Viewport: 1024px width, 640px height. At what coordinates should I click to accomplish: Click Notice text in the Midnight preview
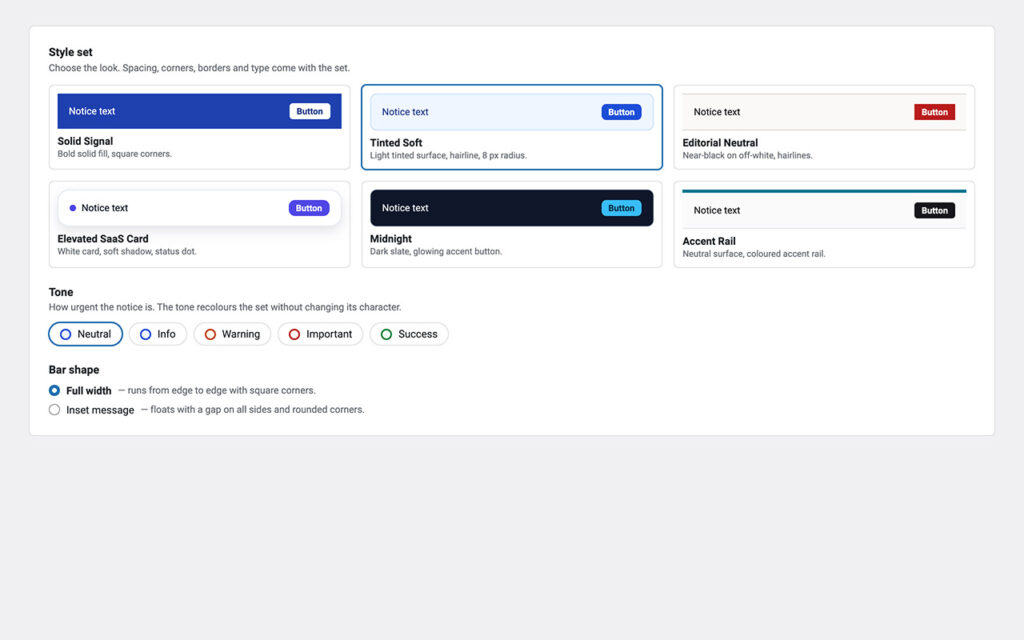pyautogui.click(x=405, y=208)
